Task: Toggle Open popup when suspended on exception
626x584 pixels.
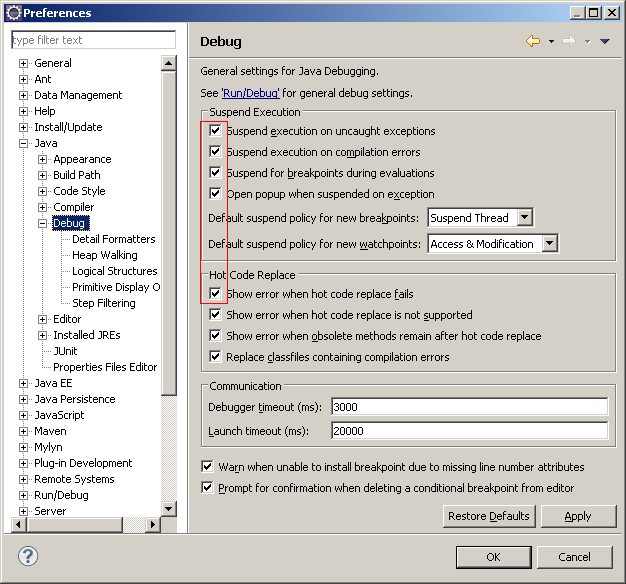Action: tap(215, 194)
